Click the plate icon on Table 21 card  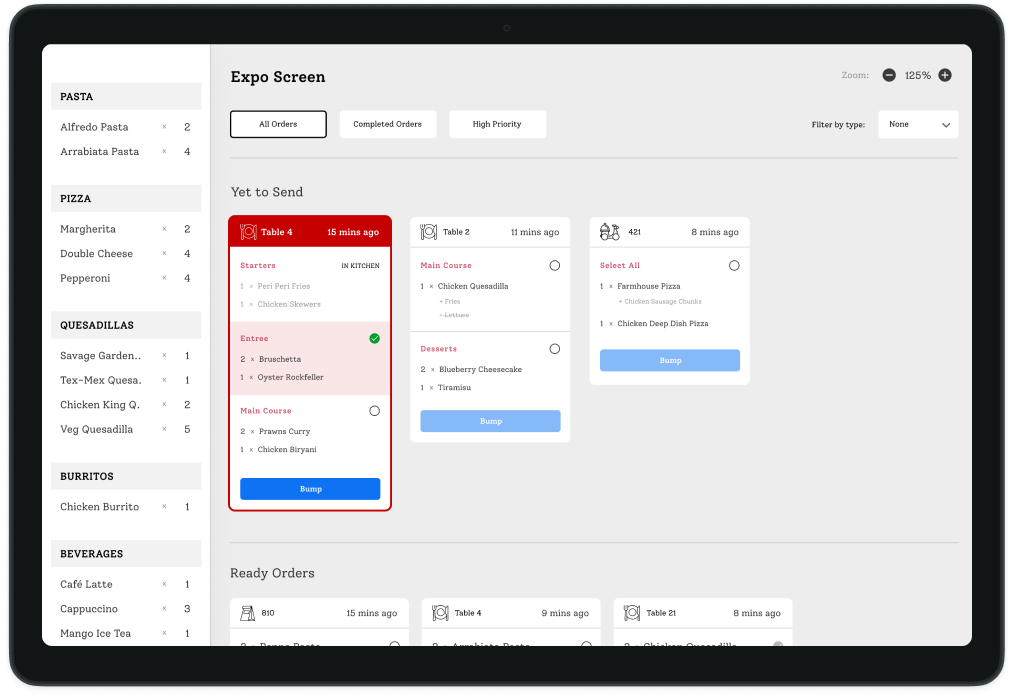pyautogui.click(x=633, y=613)
